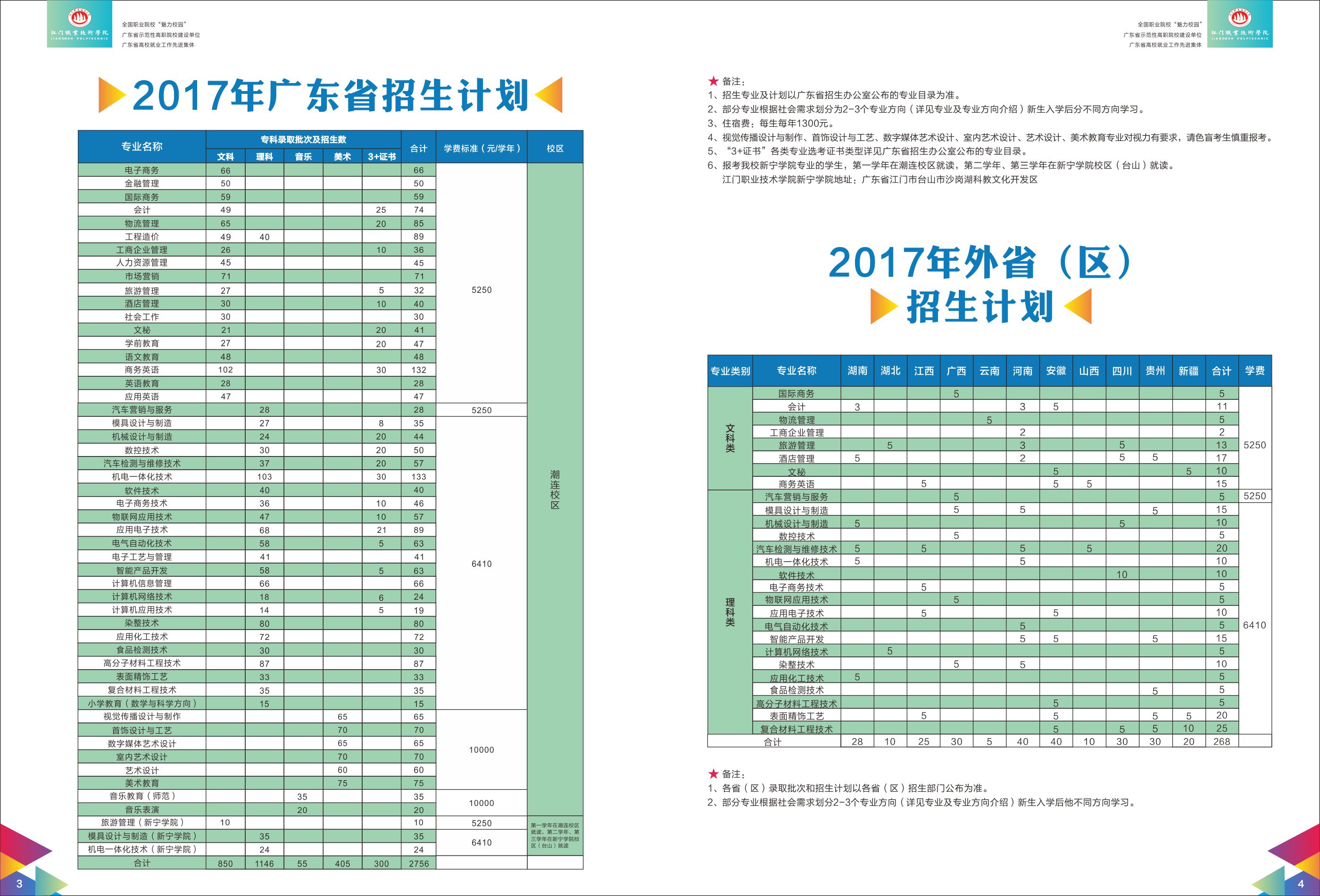Click the 潮连校区 campus cell
Screen dimensions: 1320x896
(x=555, y=489)
